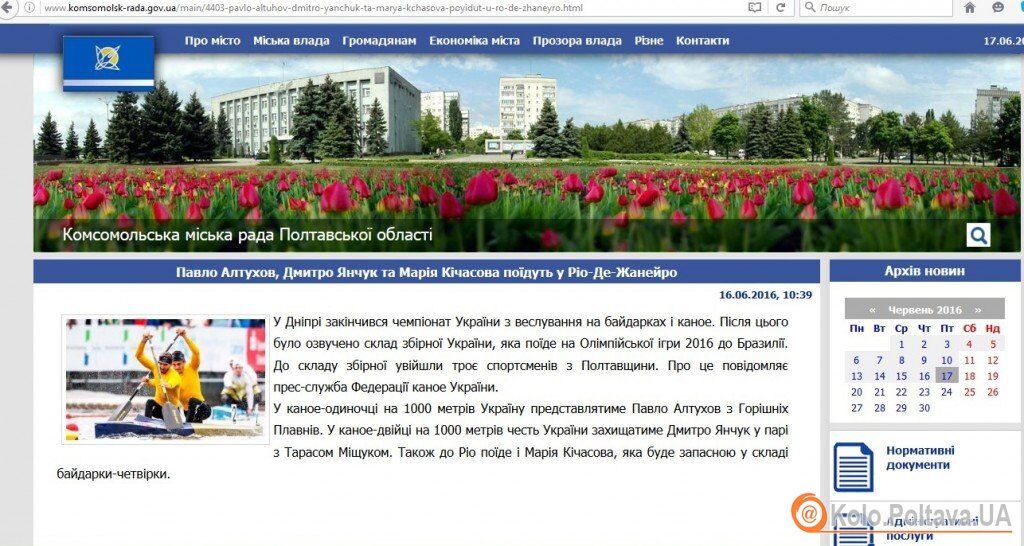Toggle reader view icon in the address bar

pos(755,8)
